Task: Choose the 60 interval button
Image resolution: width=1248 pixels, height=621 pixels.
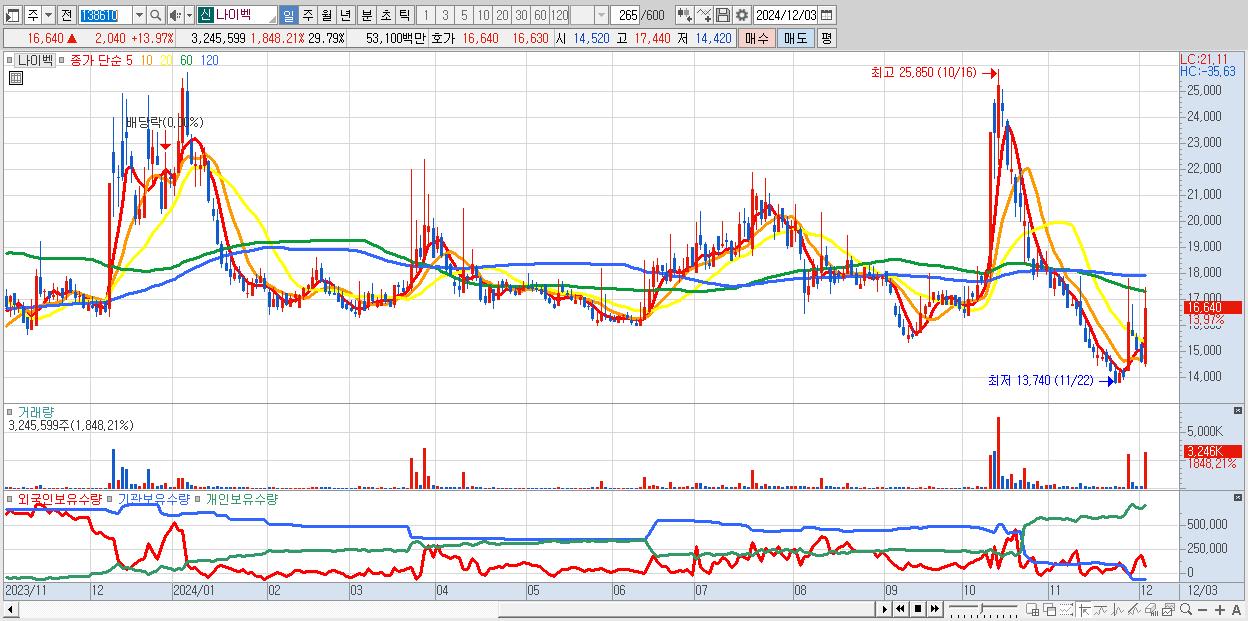Action: click(x=540, y=15)
